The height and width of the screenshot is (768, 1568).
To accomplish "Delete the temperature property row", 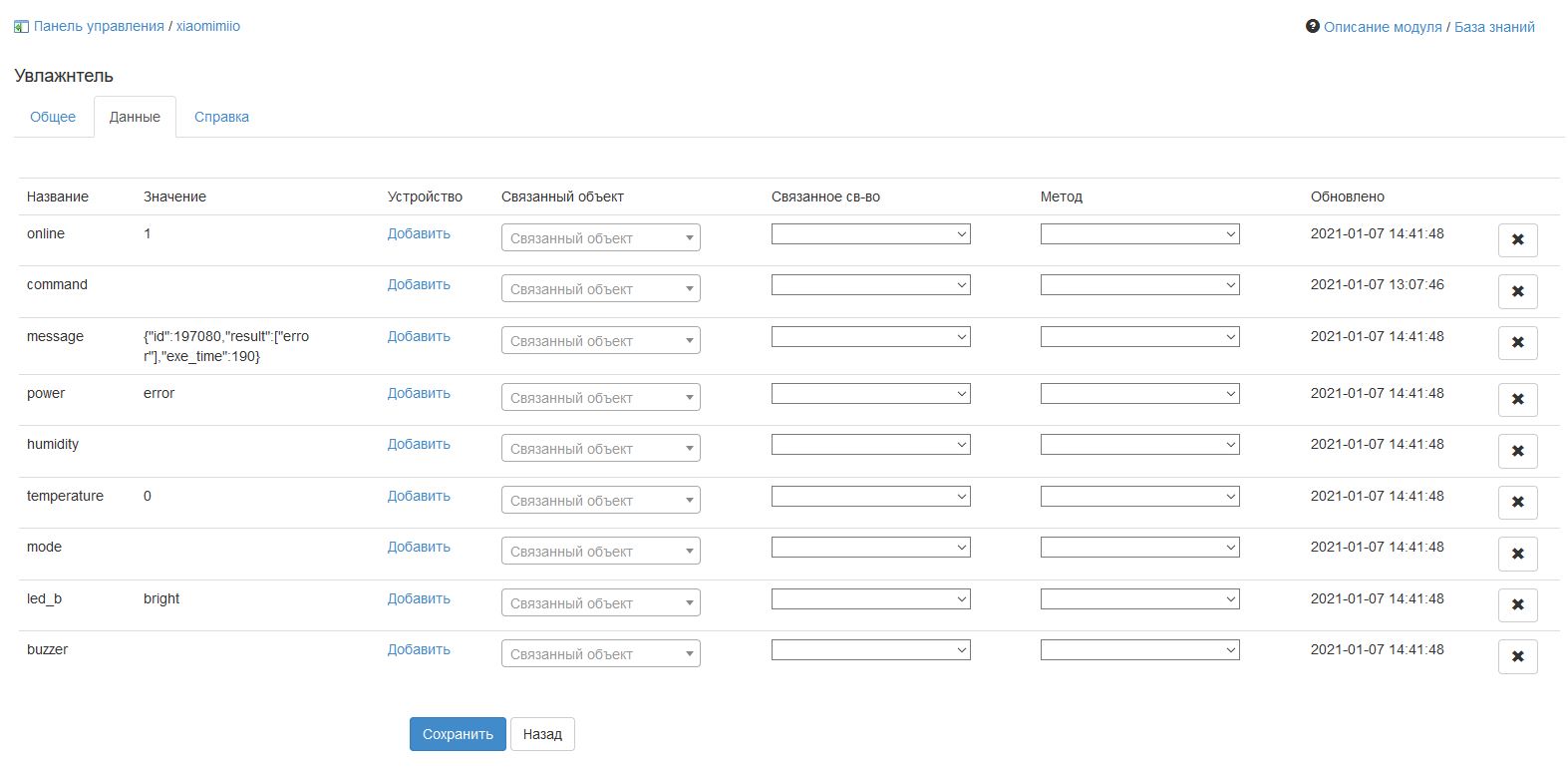I will coord(1517,502).
